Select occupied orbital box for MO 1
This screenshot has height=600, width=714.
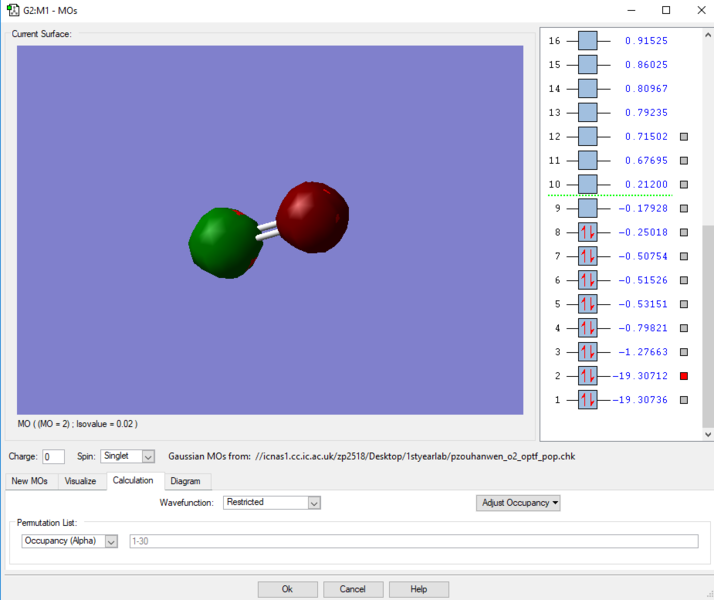click(587, 400)
